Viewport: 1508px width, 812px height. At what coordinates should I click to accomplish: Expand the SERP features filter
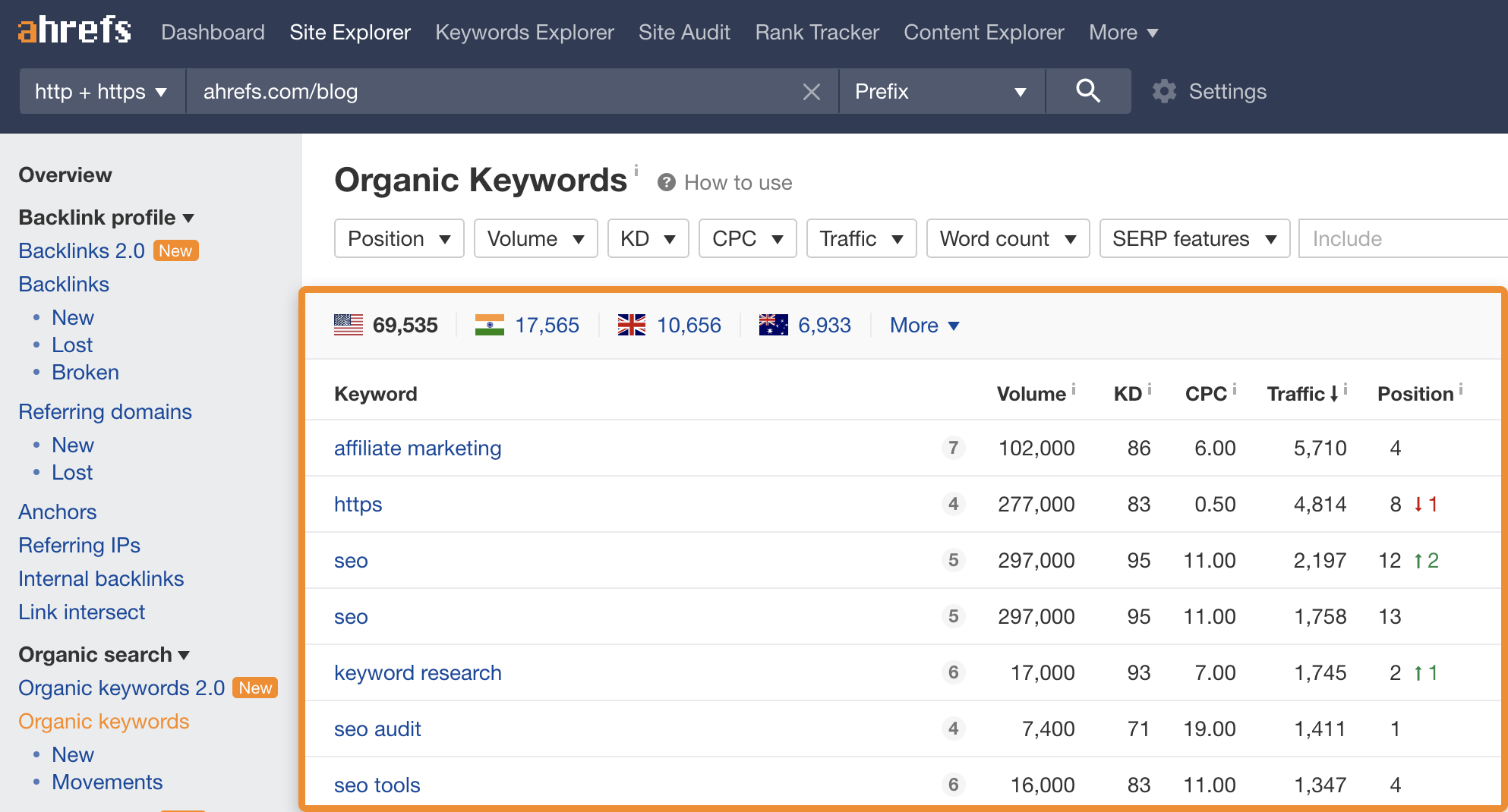pos(1194,238)
